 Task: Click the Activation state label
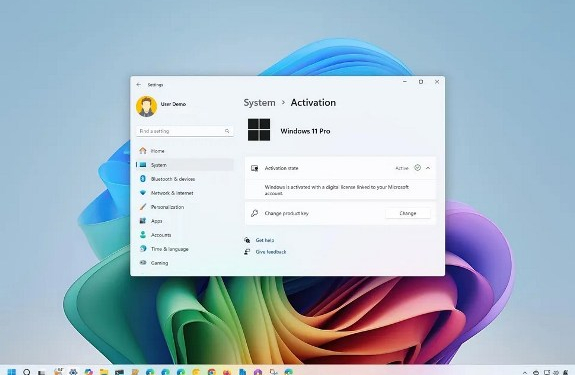click(282, 168)
